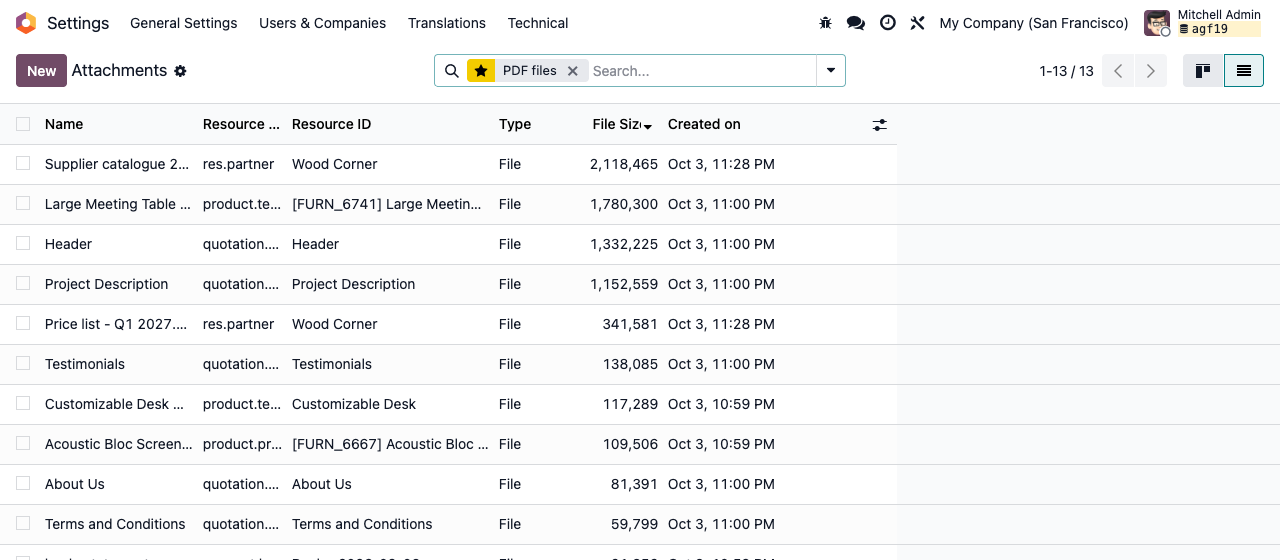Viewport: 1280px width, 560px height.
Task: Open the Users & Companies menu
Action: click(322, 23)
